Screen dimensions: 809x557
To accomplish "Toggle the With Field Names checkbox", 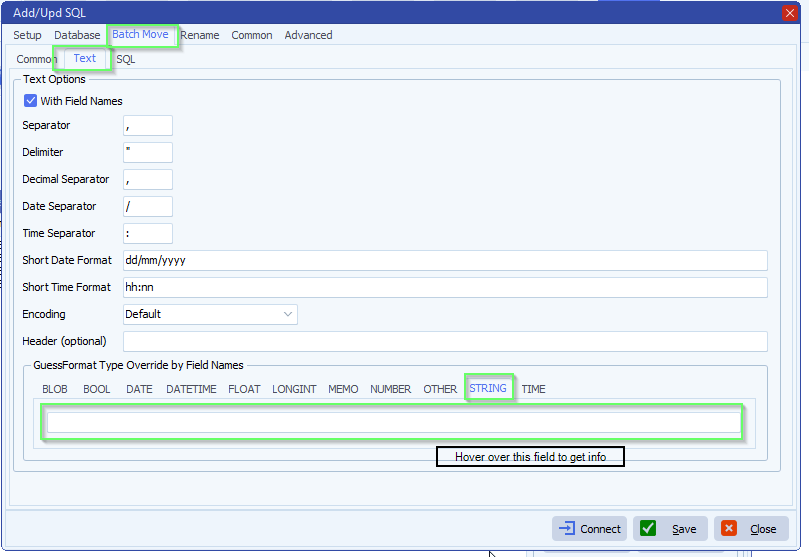I will pyautogui.click(x=30, y=101).
